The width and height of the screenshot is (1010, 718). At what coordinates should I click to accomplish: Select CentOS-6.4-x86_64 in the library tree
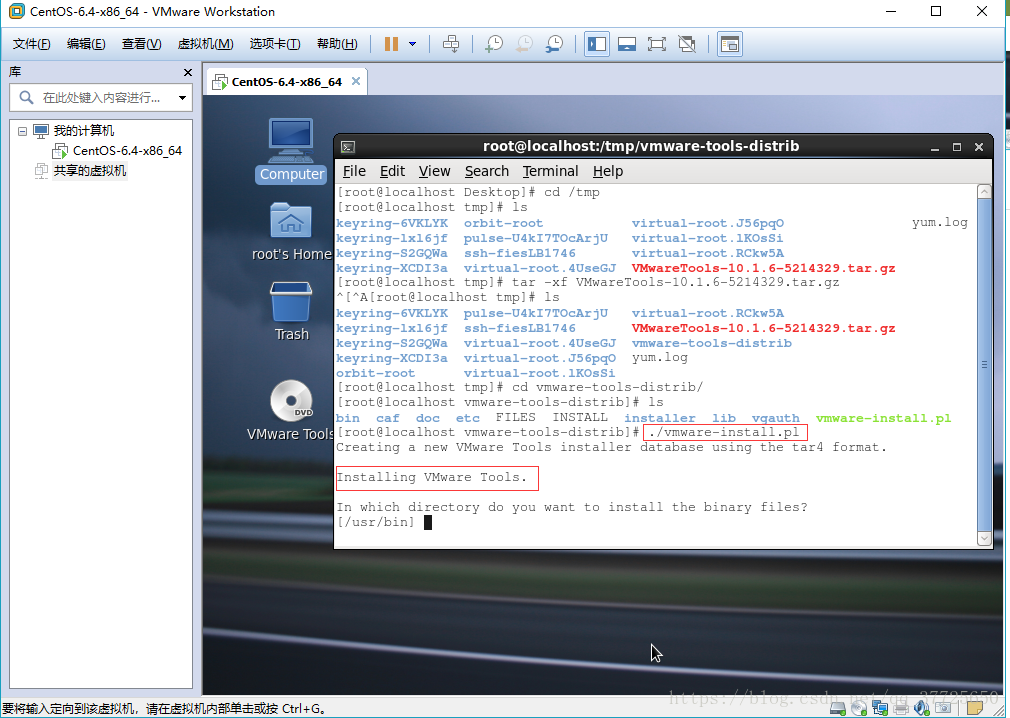tap(128, 151)
